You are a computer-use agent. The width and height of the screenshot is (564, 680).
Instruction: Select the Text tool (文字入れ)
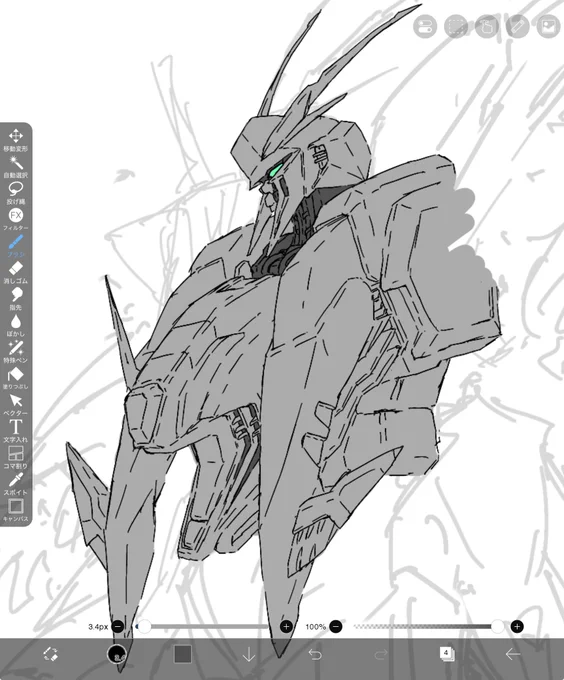[16, 431]
